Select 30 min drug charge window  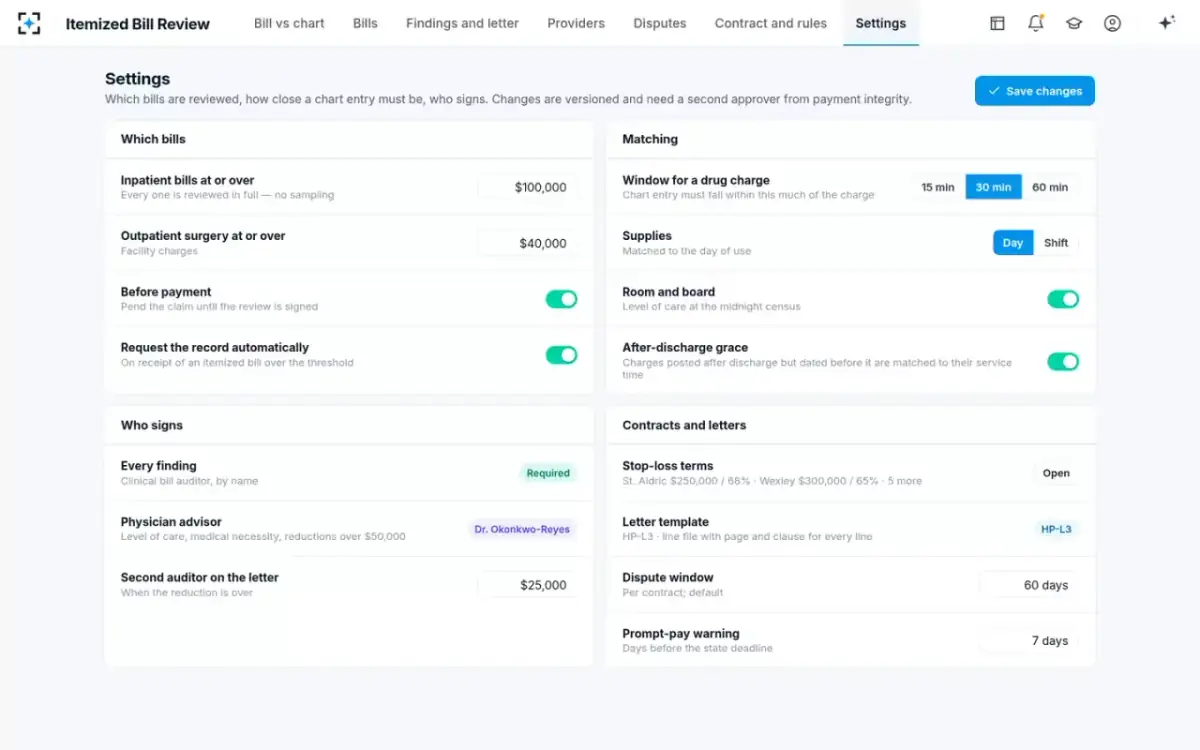(x=993, y=187)
